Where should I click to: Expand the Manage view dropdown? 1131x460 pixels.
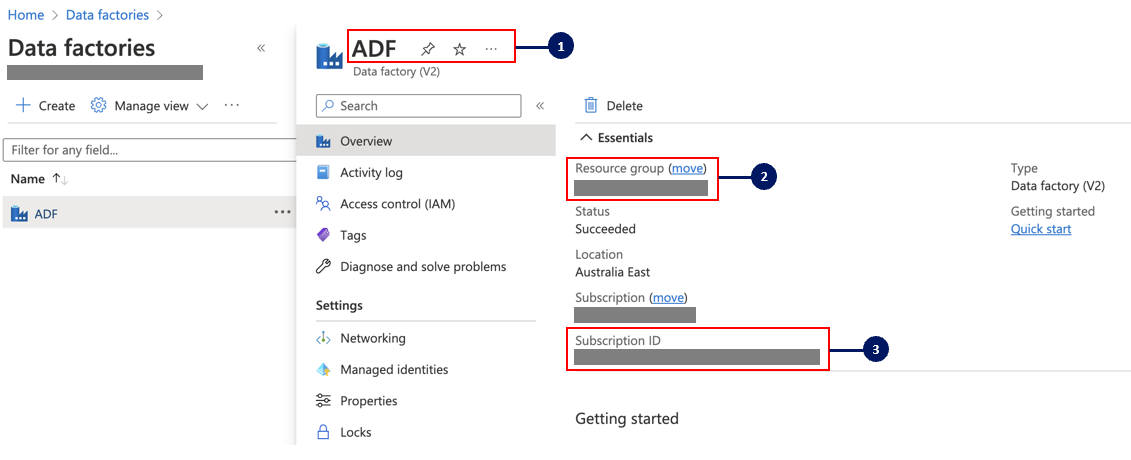pyautogui.click(x=150, y=105)
